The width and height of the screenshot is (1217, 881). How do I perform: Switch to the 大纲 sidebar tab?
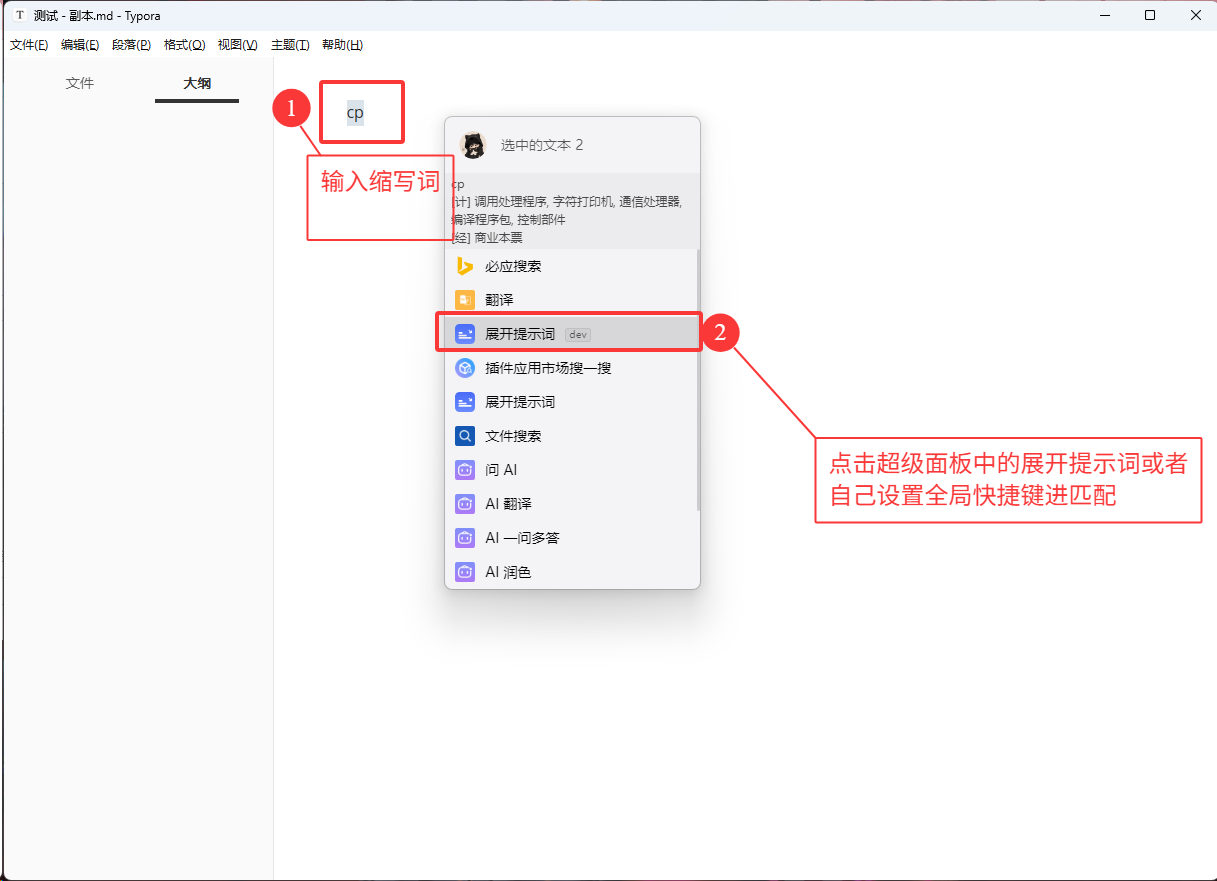pyautogui.click(x=197, y=84)
